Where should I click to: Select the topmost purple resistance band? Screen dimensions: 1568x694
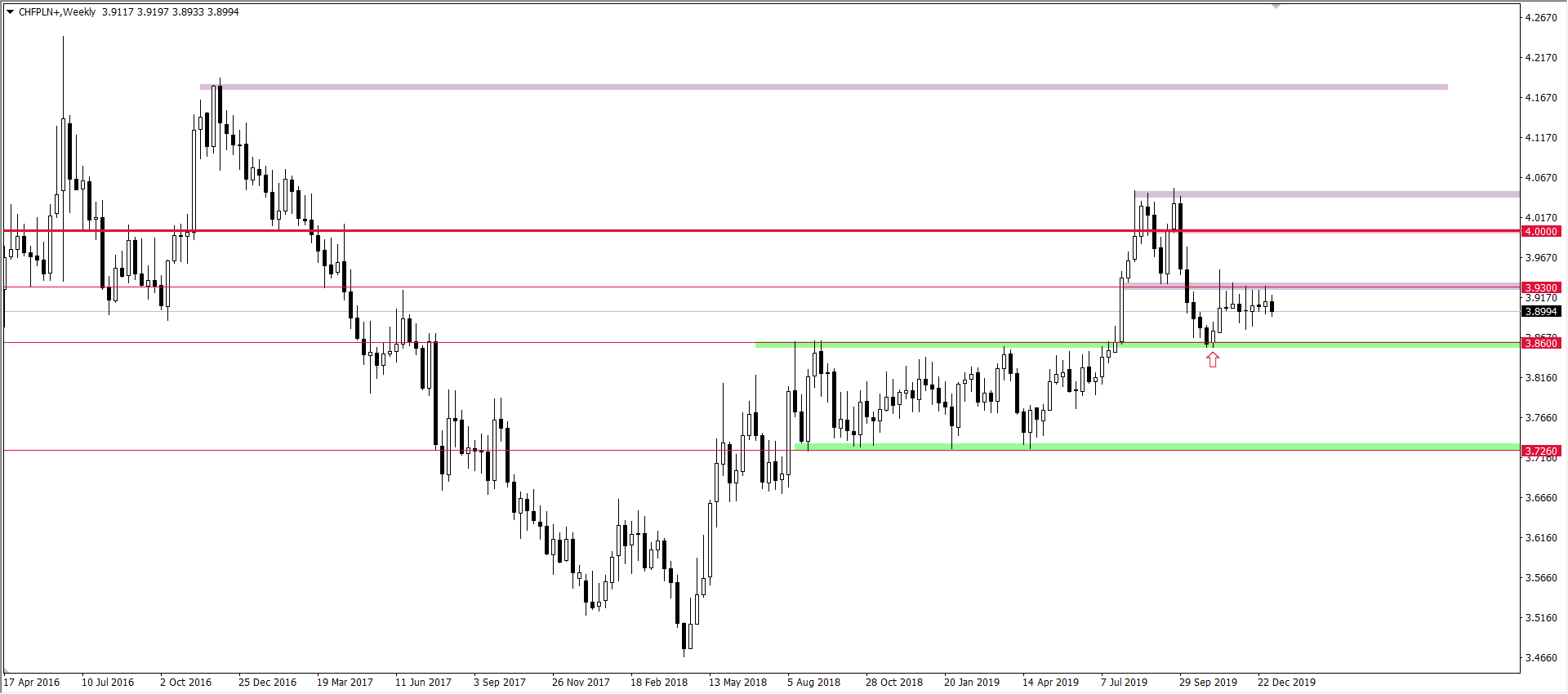coord(817,87)
